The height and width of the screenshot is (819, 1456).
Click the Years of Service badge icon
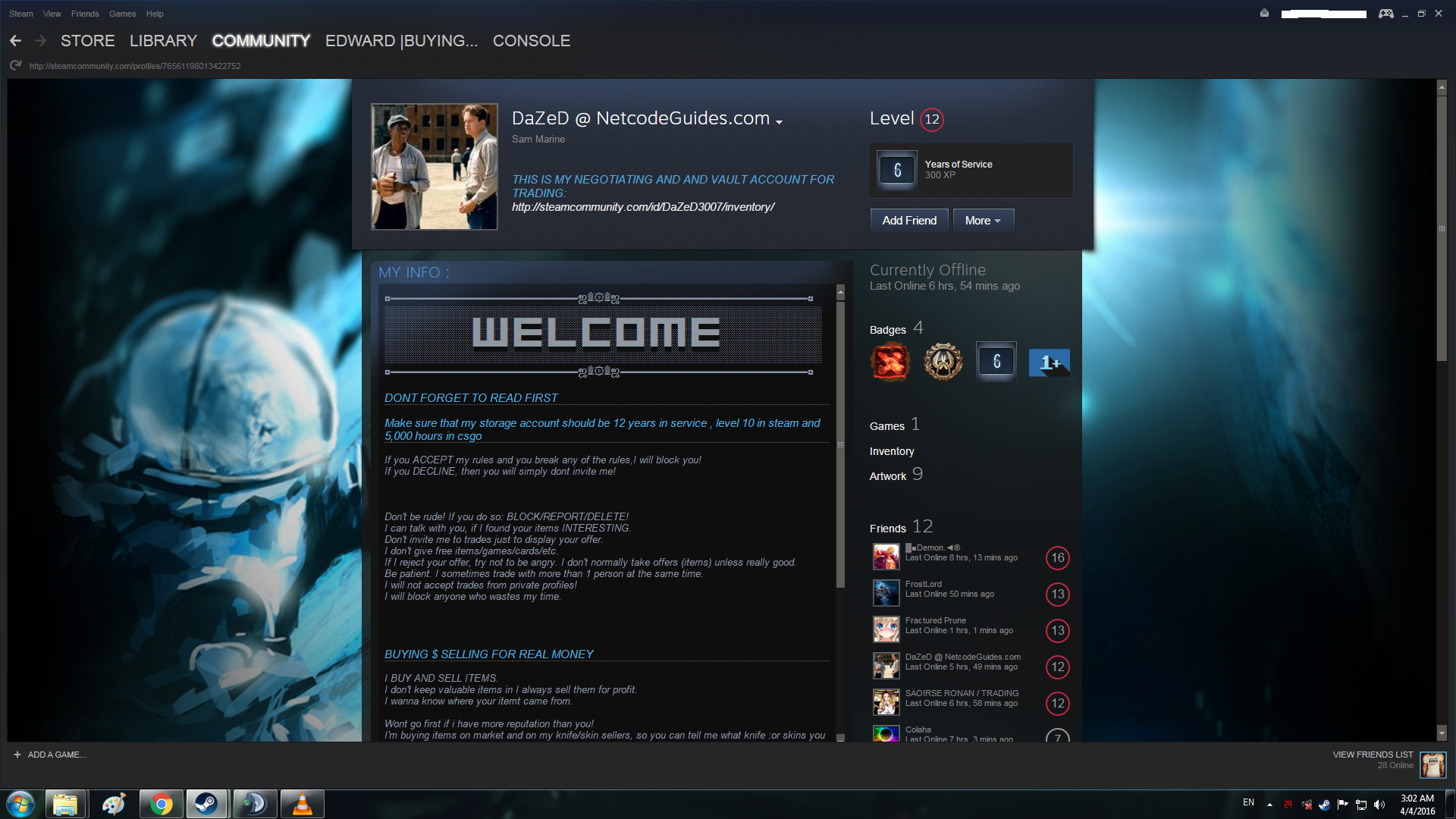point(897,171)
